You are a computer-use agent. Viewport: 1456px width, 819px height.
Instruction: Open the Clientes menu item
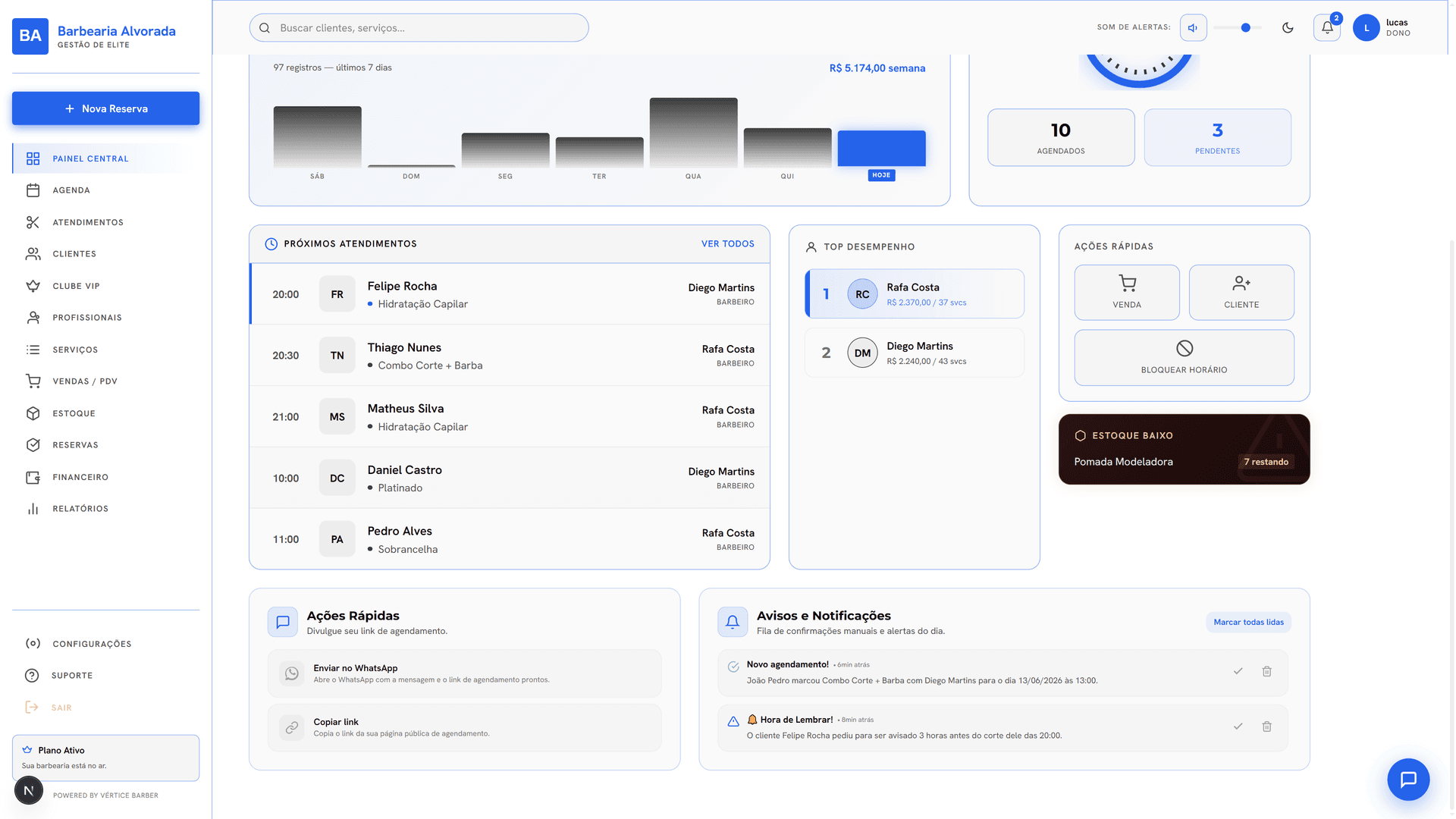(105, 254)
